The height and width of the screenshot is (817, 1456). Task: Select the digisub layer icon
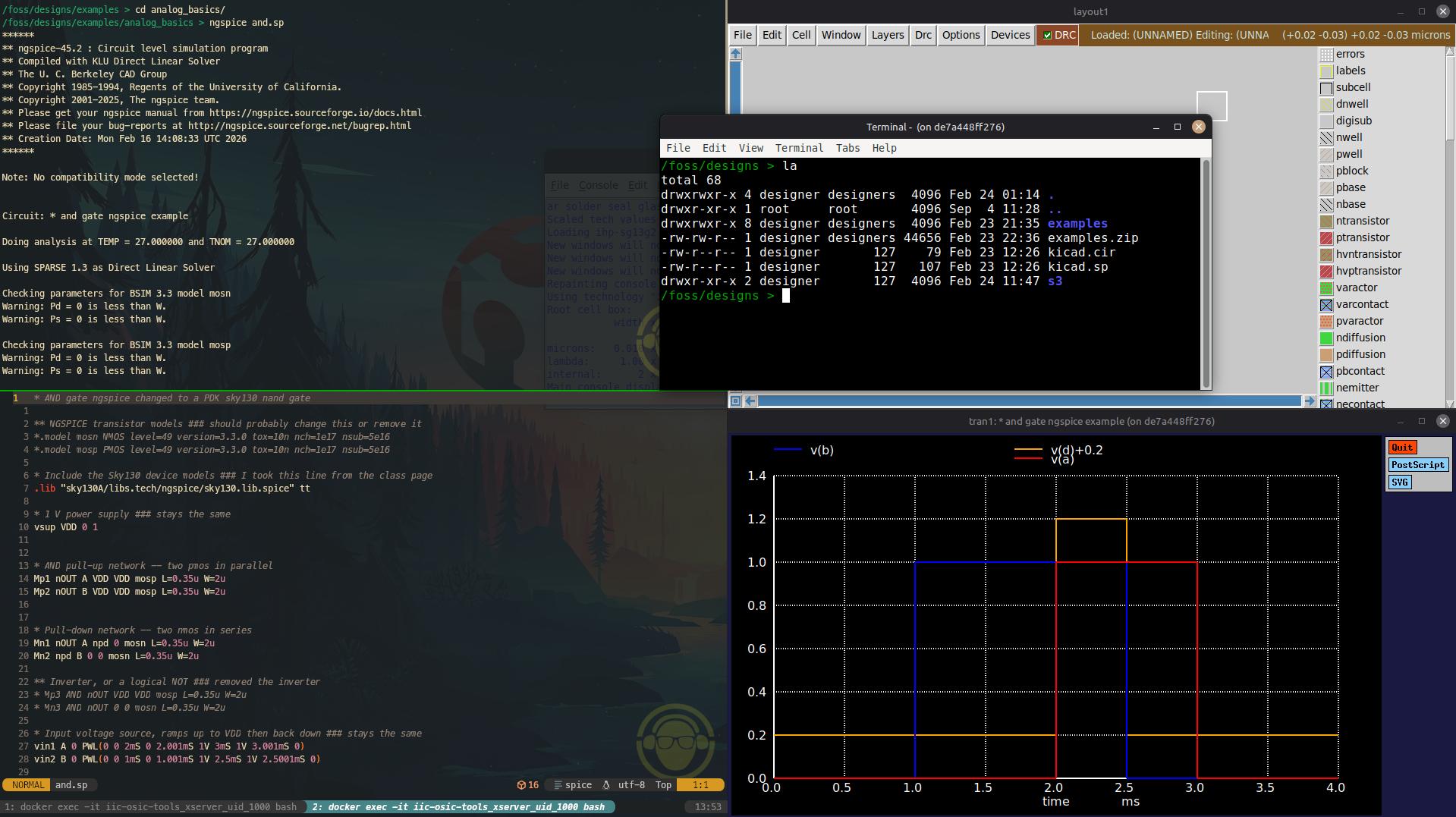pyautogui.click(x=1326, y=121)
